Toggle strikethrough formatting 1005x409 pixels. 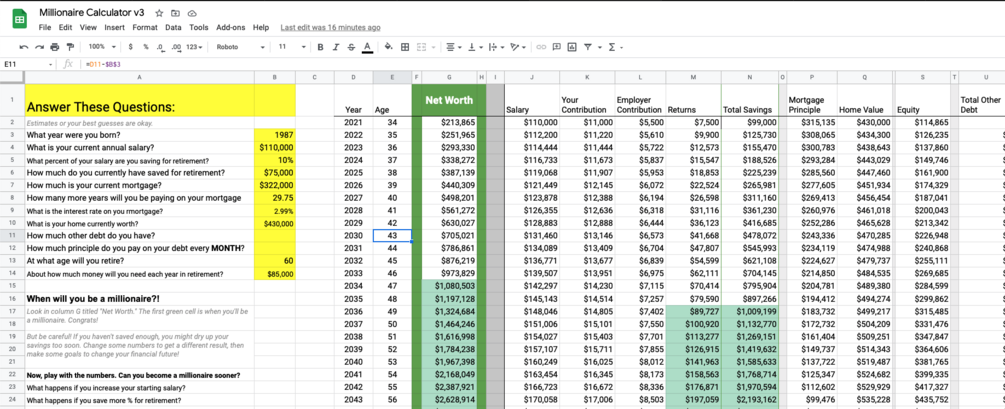pos(351,47)
